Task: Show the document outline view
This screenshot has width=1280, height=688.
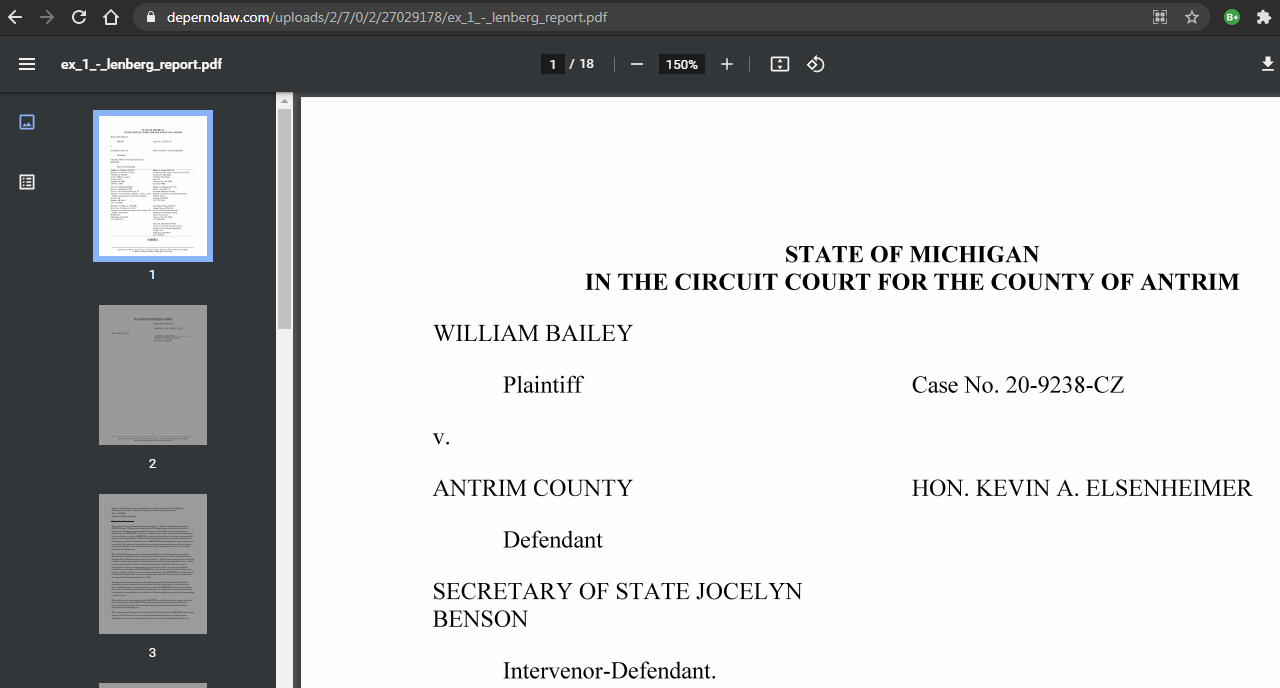Action: 27,182
